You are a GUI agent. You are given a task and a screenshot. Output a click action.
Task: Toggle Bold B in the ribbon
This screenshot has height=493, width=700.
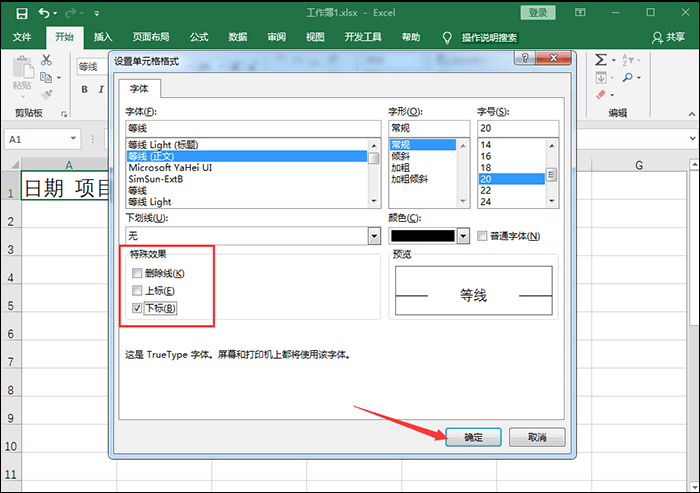84,89
